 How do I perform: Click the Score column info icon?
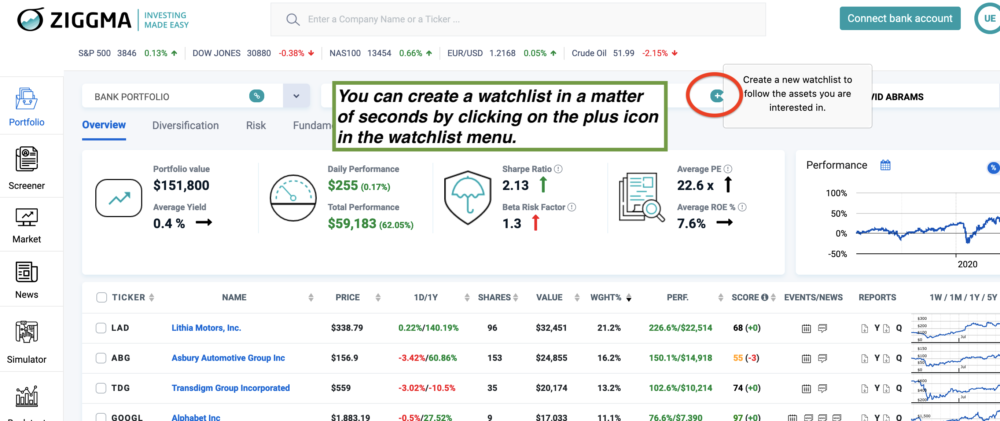[x=765, y=297]
